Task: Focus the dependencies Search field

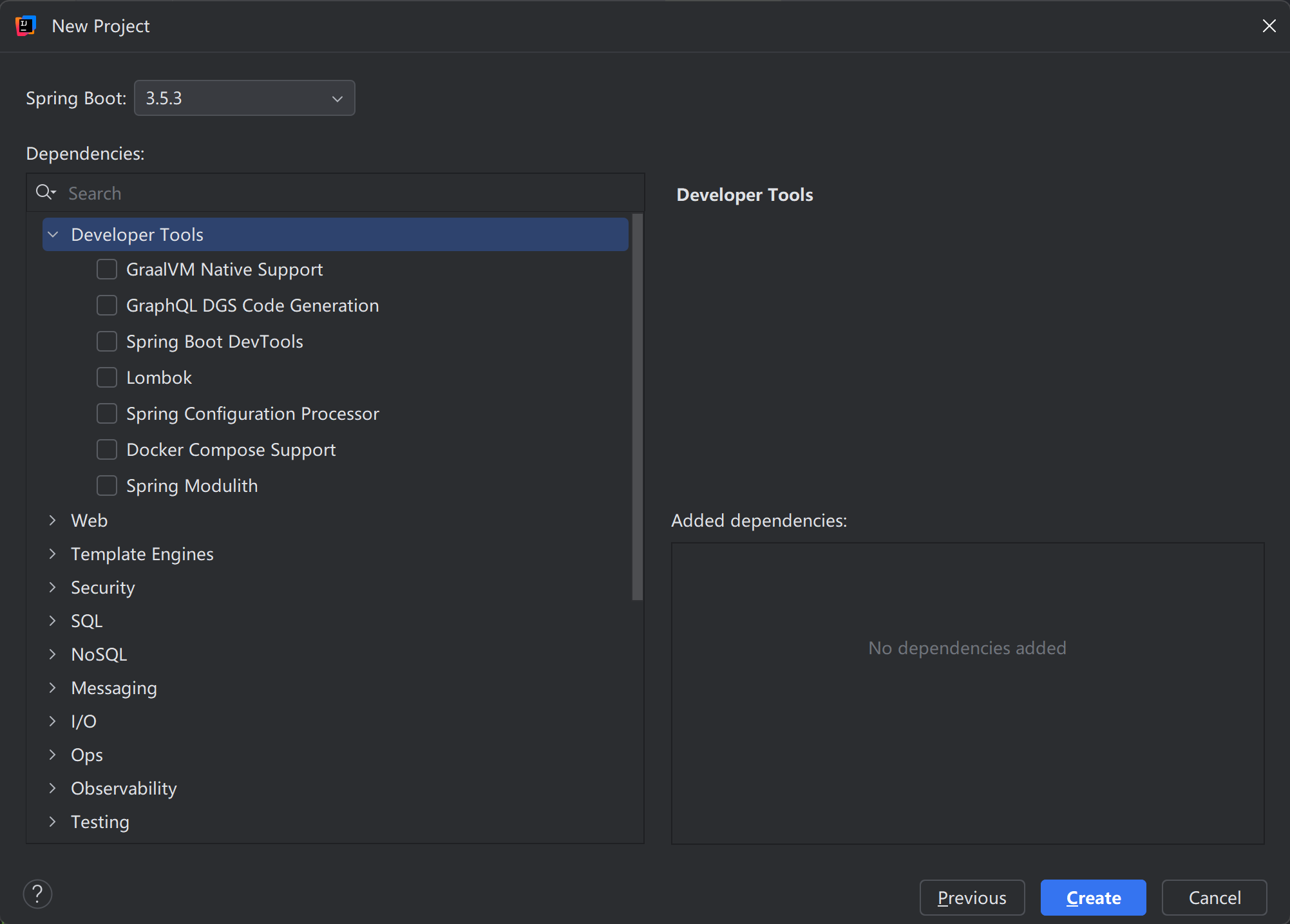Action: 335,193
